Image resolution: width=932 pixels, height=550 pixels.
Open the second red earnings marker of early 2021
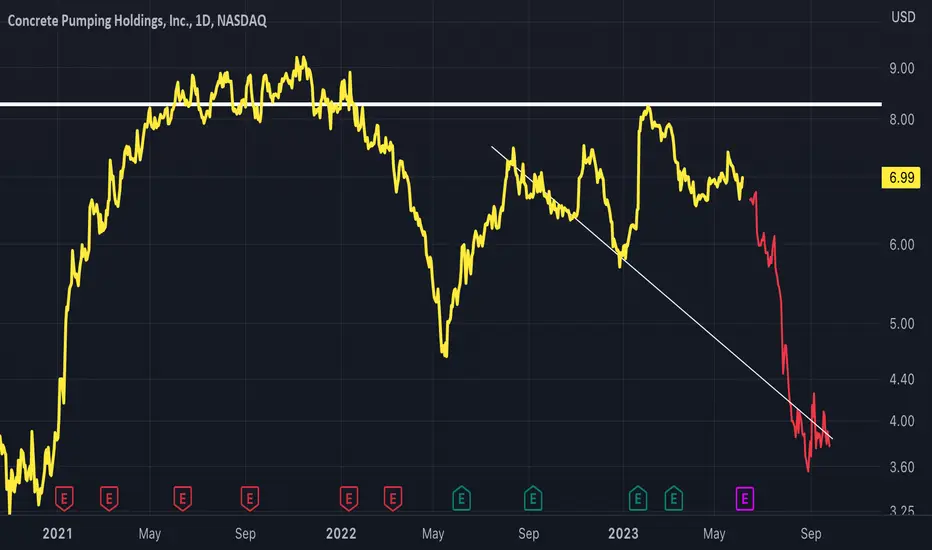109,498
